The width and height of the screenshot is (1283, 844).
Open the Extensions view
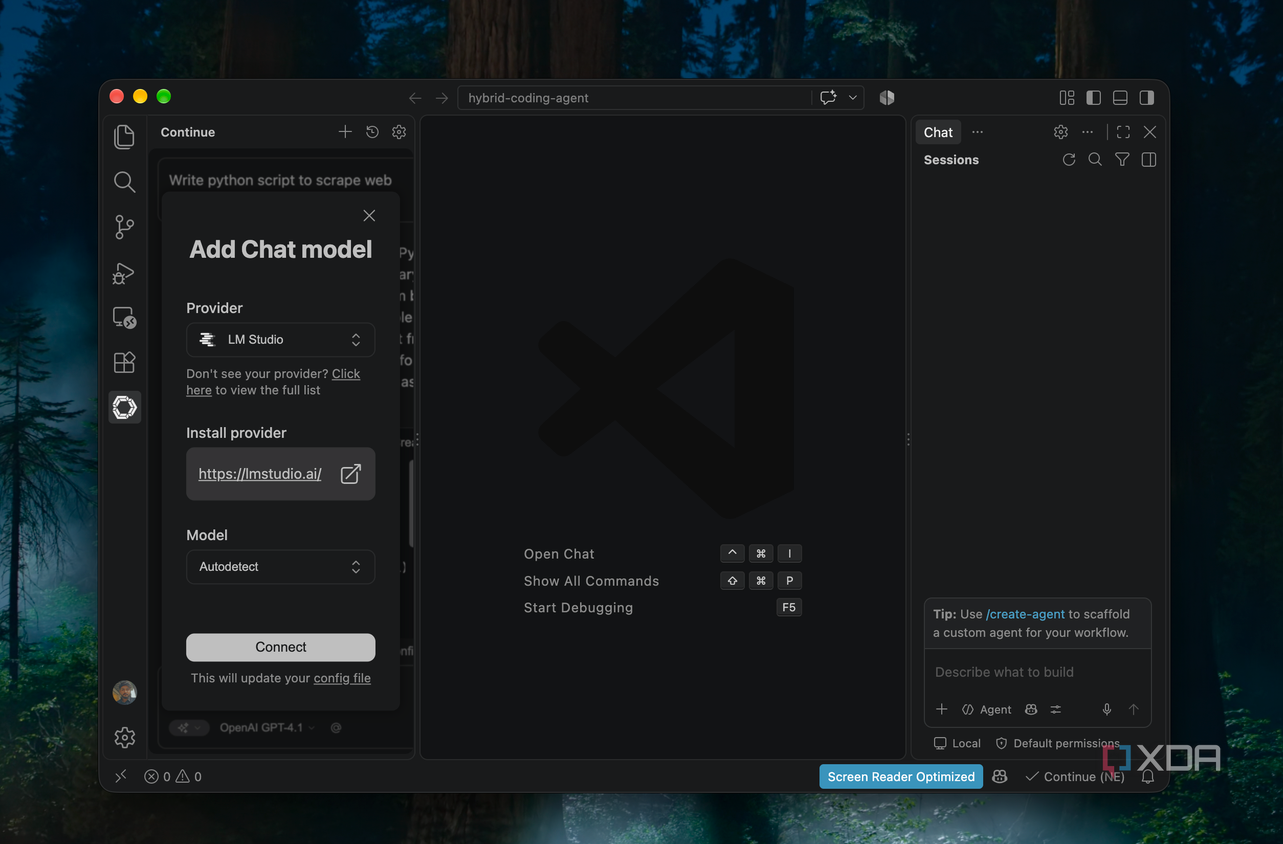pyautogui.click(x=124, y=362)
